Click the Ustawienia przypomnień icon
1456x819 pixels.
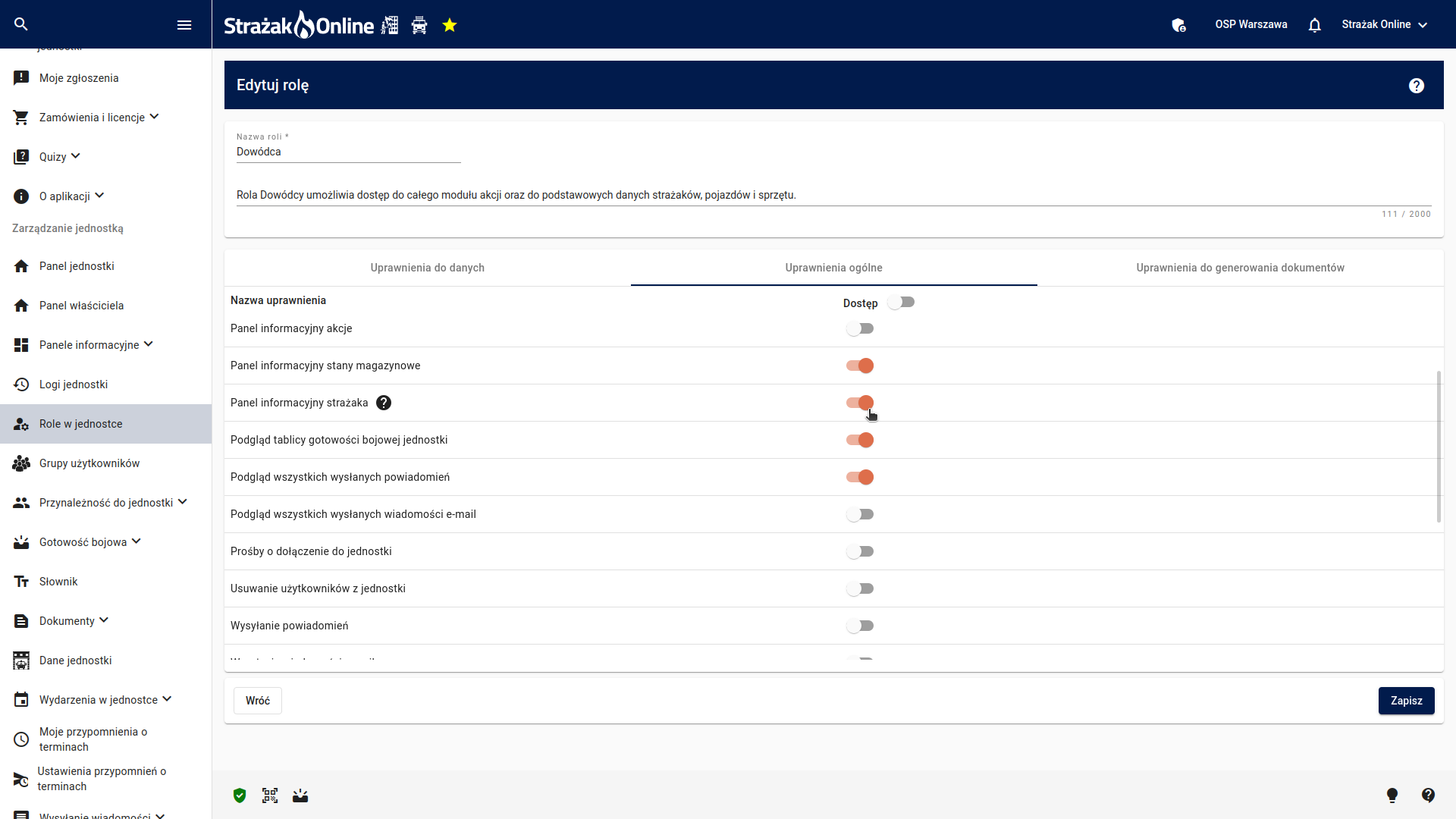pos(21,779)
